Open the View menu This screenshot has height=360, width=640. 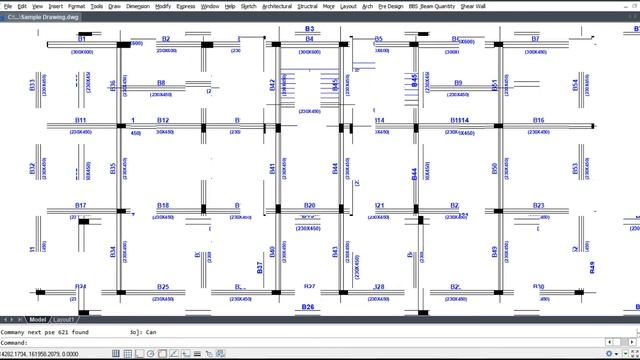(x=37, y=6)
